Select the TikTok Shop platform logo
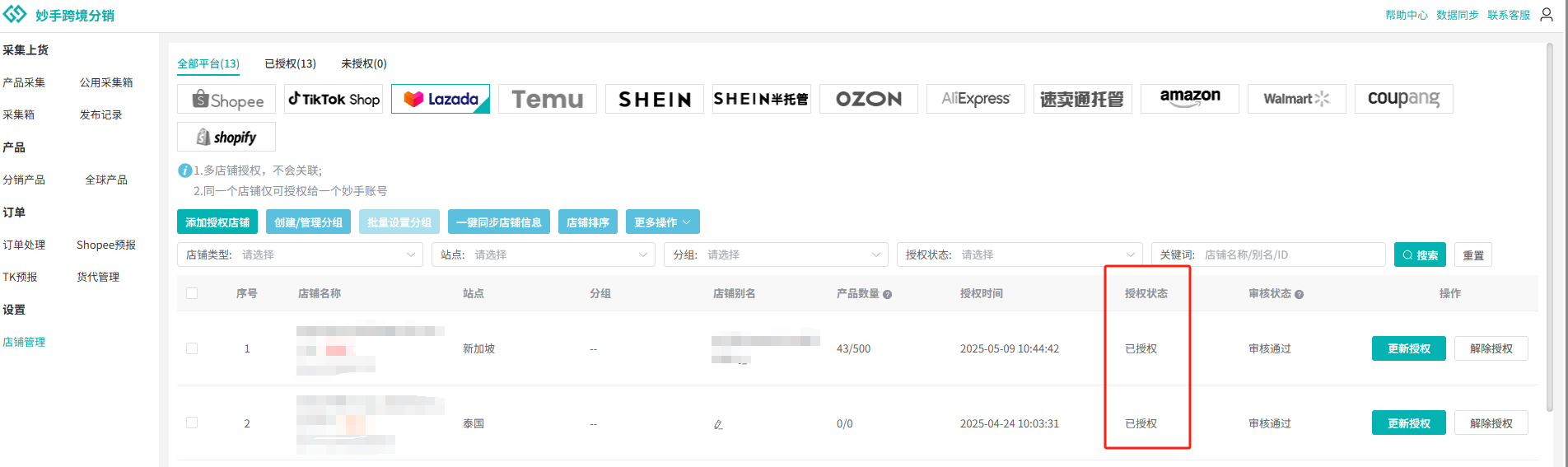This screenshot has width=1568, height=467. click(x=334, y=99)
